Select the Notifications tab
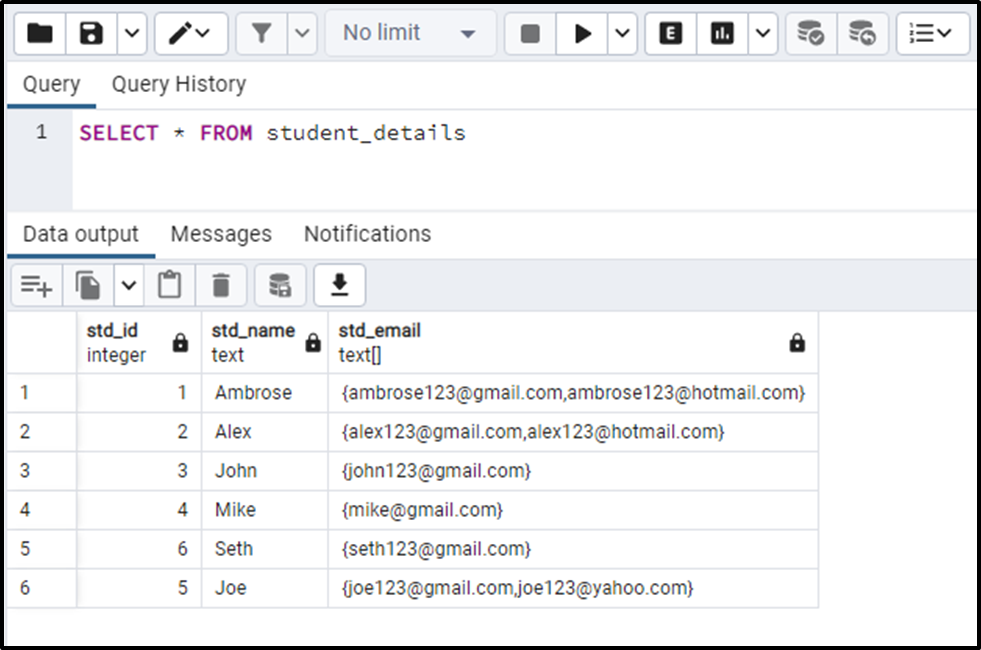This screenshot has height=650, width=981. [367, 233]
